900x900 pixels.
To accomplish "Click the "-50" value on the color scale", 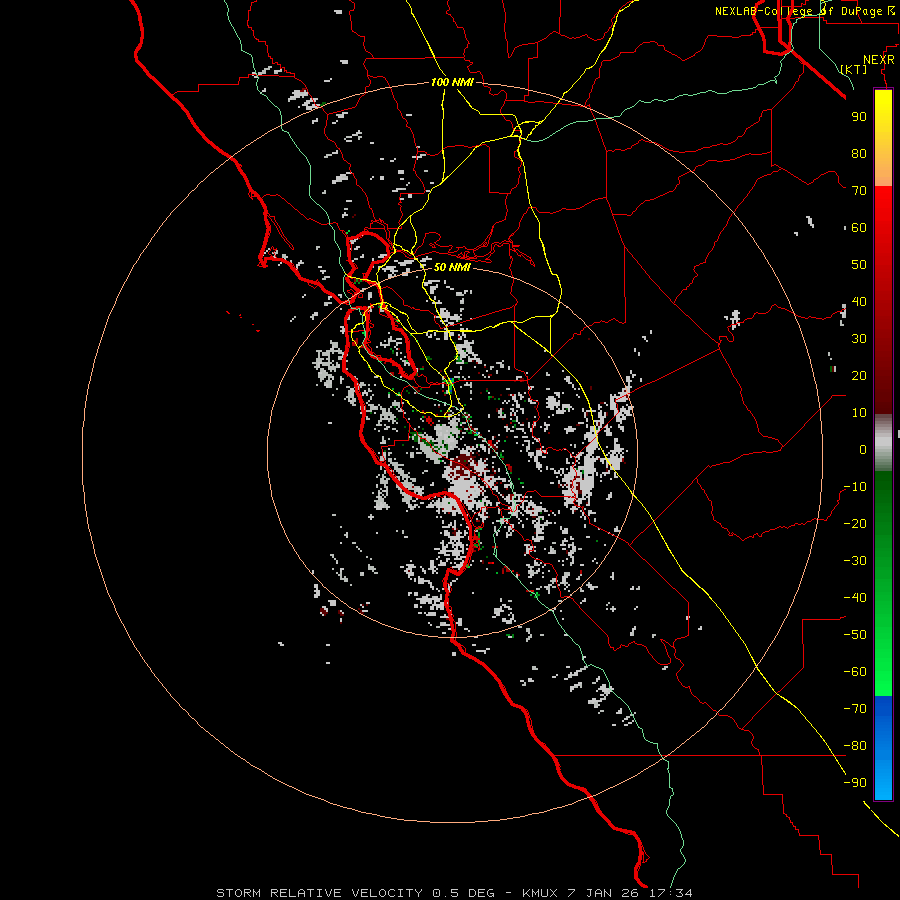I will [855, 635].
